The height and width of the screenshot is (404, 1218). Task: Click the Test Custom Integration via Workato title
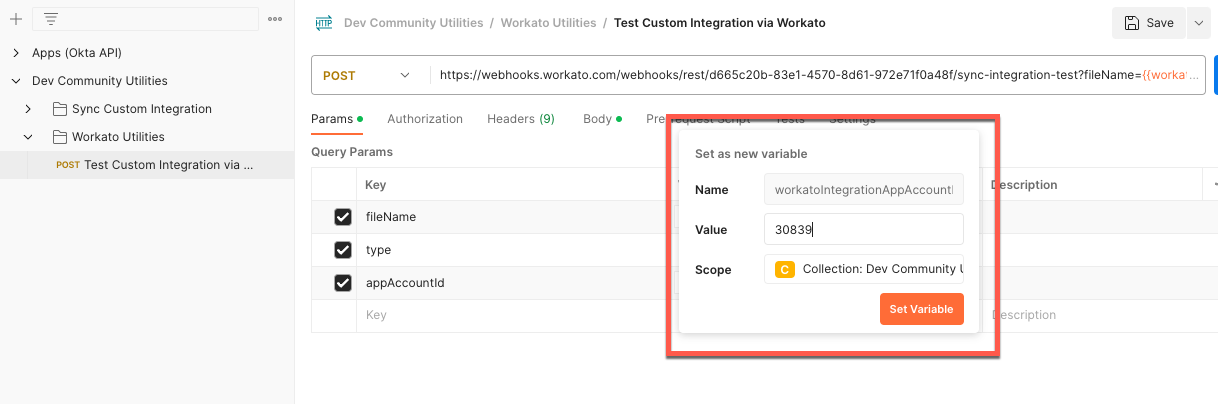[x=720, y=22]
